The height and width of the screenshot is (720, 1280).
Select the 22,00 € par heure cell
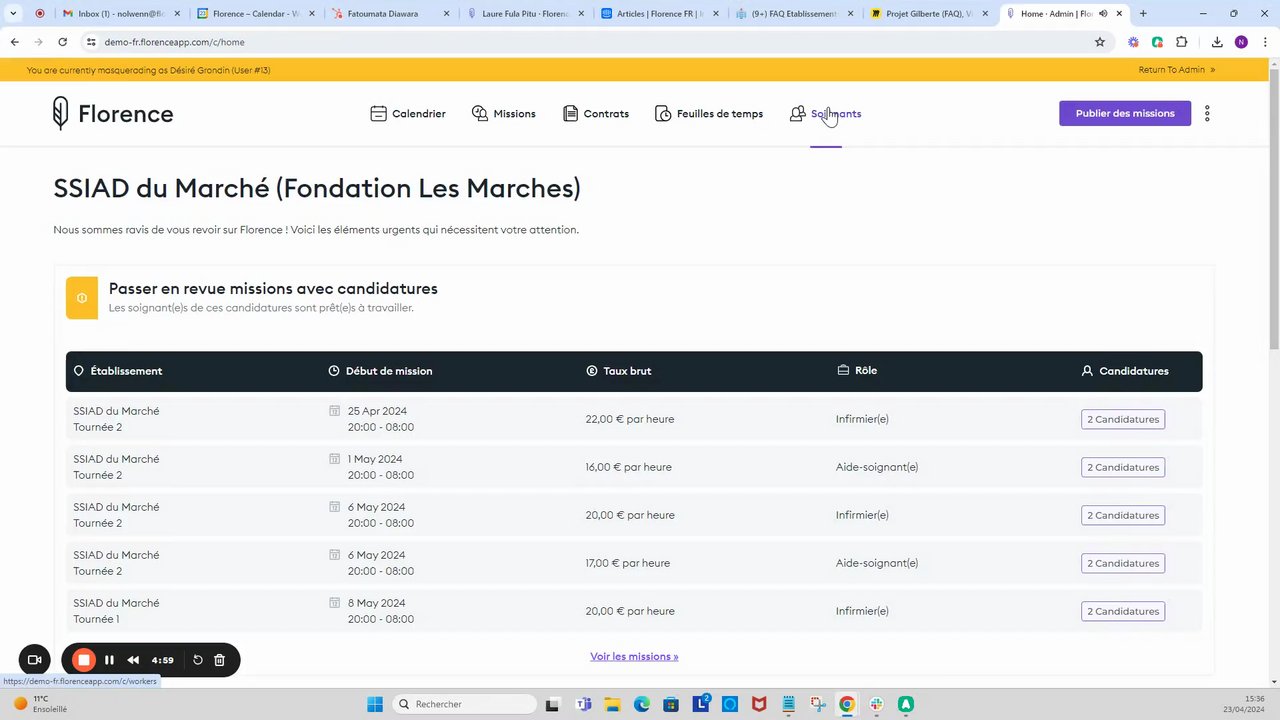point(630,419)
